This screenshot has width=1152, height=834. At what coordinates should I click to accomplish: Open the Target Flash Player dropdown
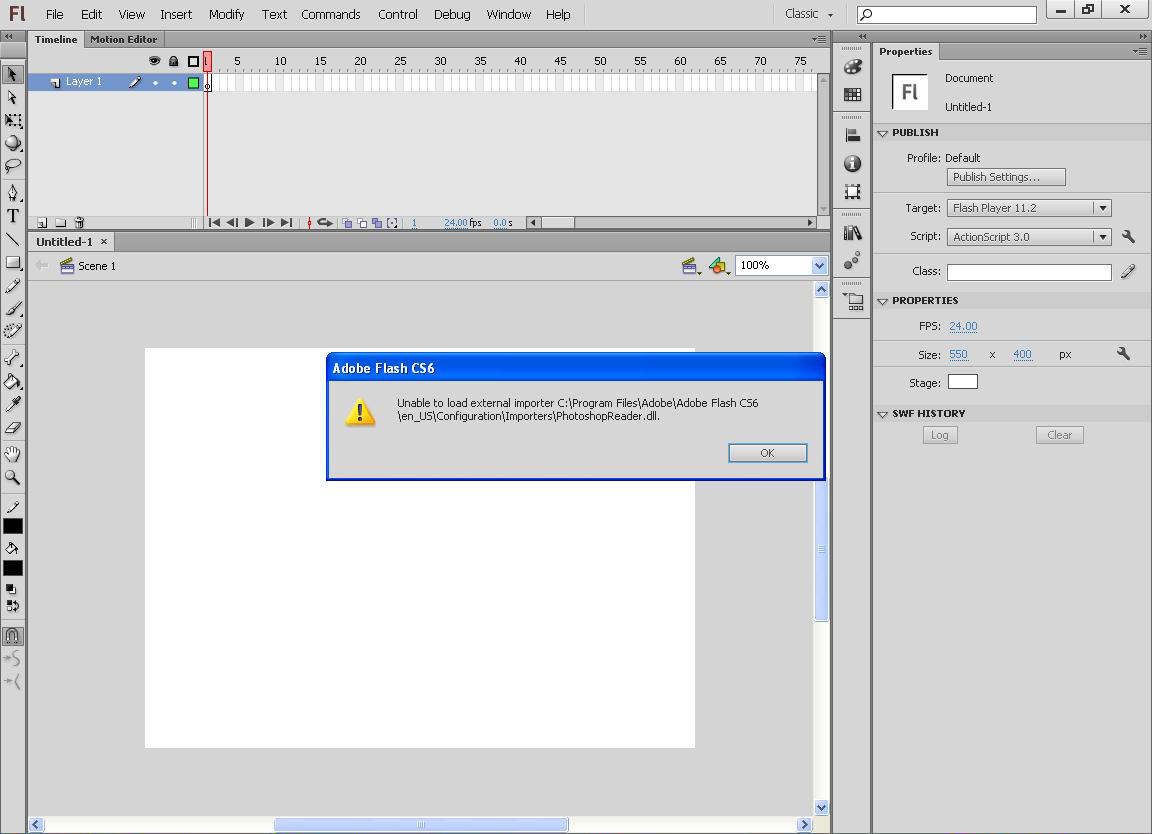coord(1102,208)
